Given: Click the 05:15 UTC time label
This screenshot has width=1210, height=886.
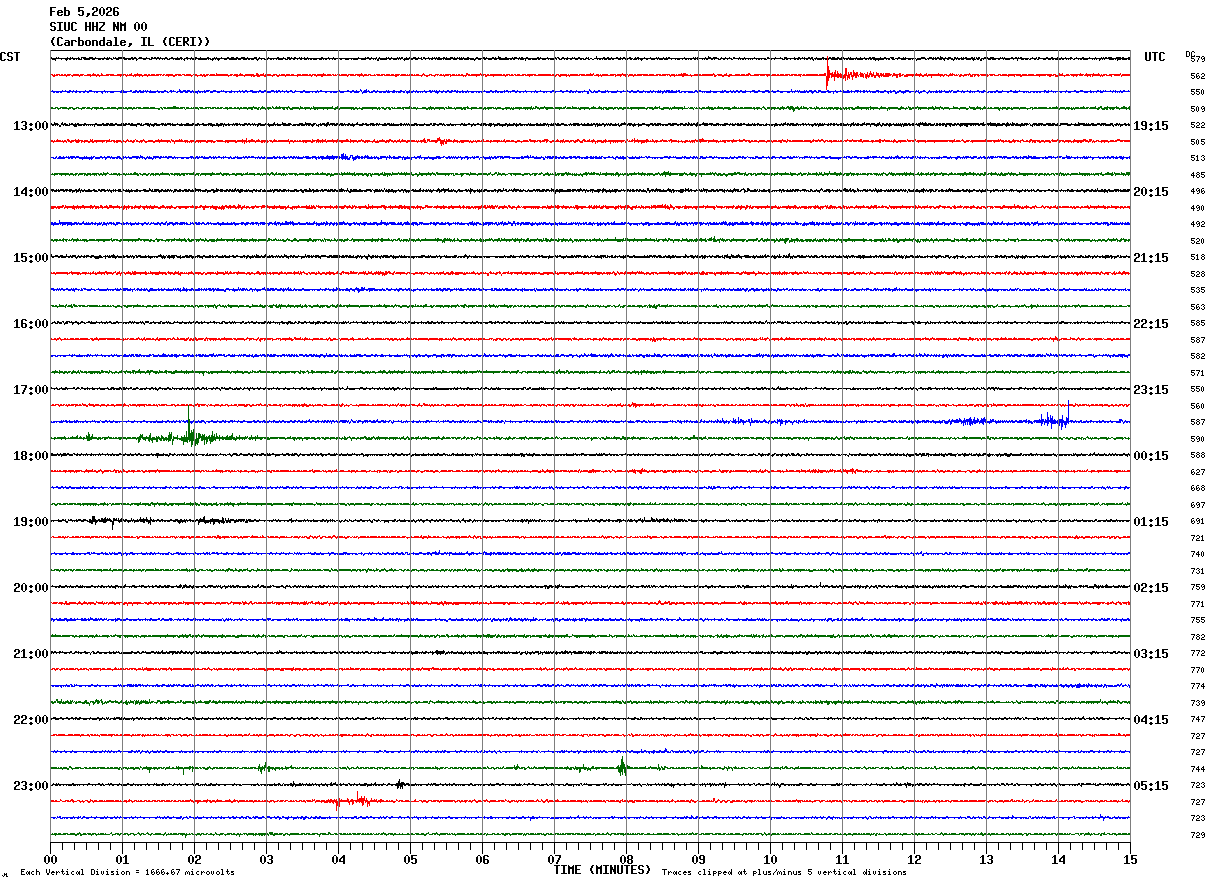Looking at the screenshot, I should coord(1151,786).
